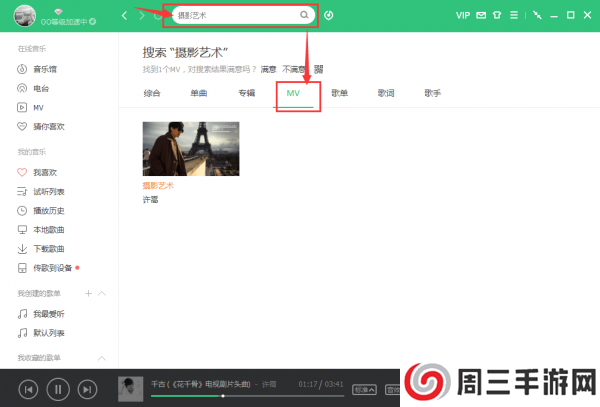Collapse the 我收藏的歌单 section

pyautogui.click(x=102, y=357)
